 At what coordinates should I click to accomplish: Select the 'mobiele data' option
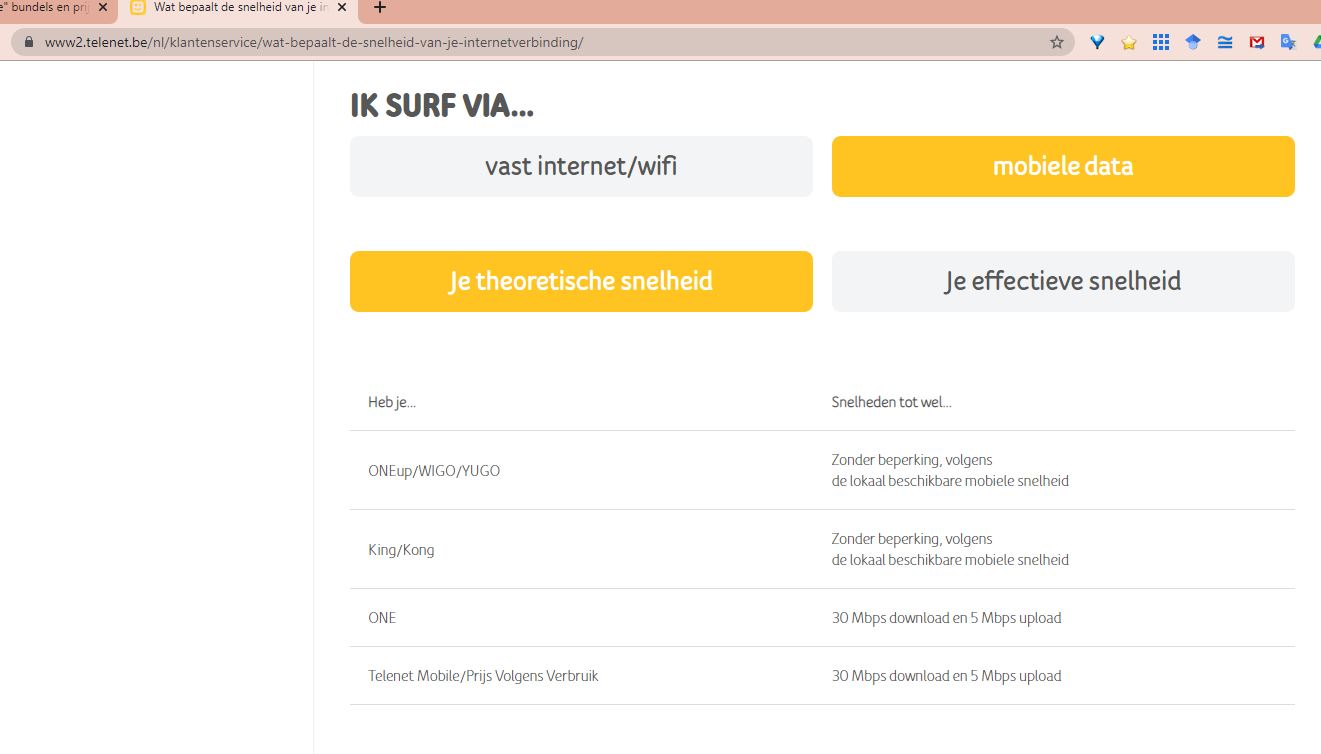1063,166
